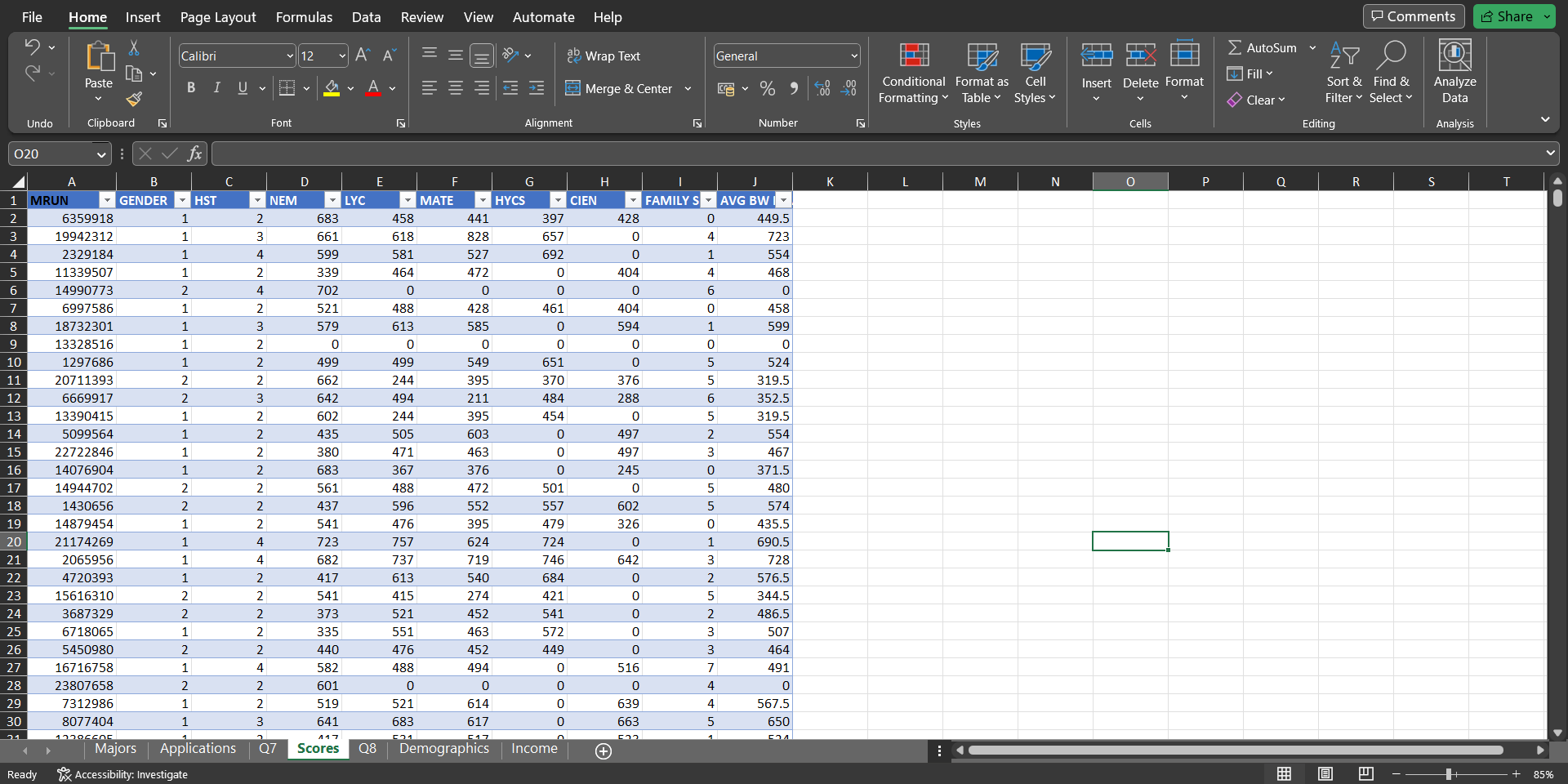Screen dimensions: 1568x784
Task: Click the Paste clipboard icon
Action: click(x=99, y=56)
